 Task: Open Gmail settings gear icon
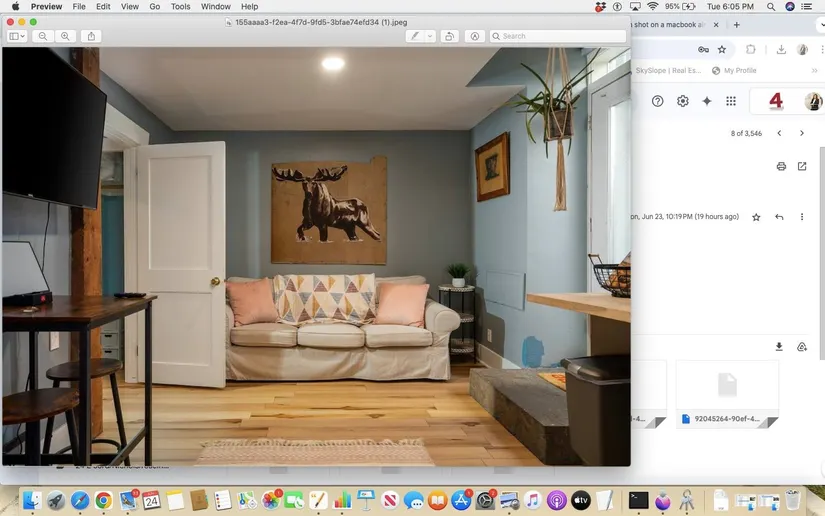pos(683,101)
